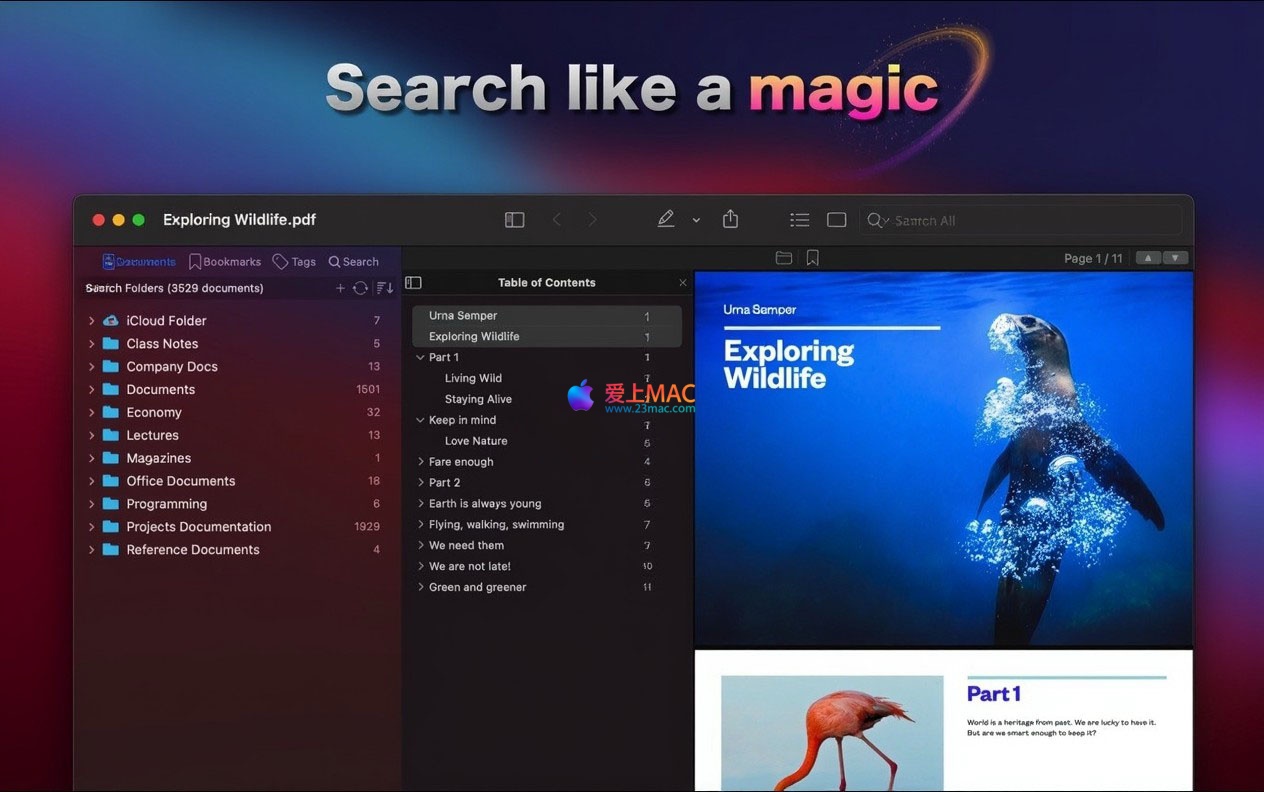Click the bookmark icon above the page
Image resolution: width=1264 pixels, height=792 pixels.
click(x=812, y=258)
